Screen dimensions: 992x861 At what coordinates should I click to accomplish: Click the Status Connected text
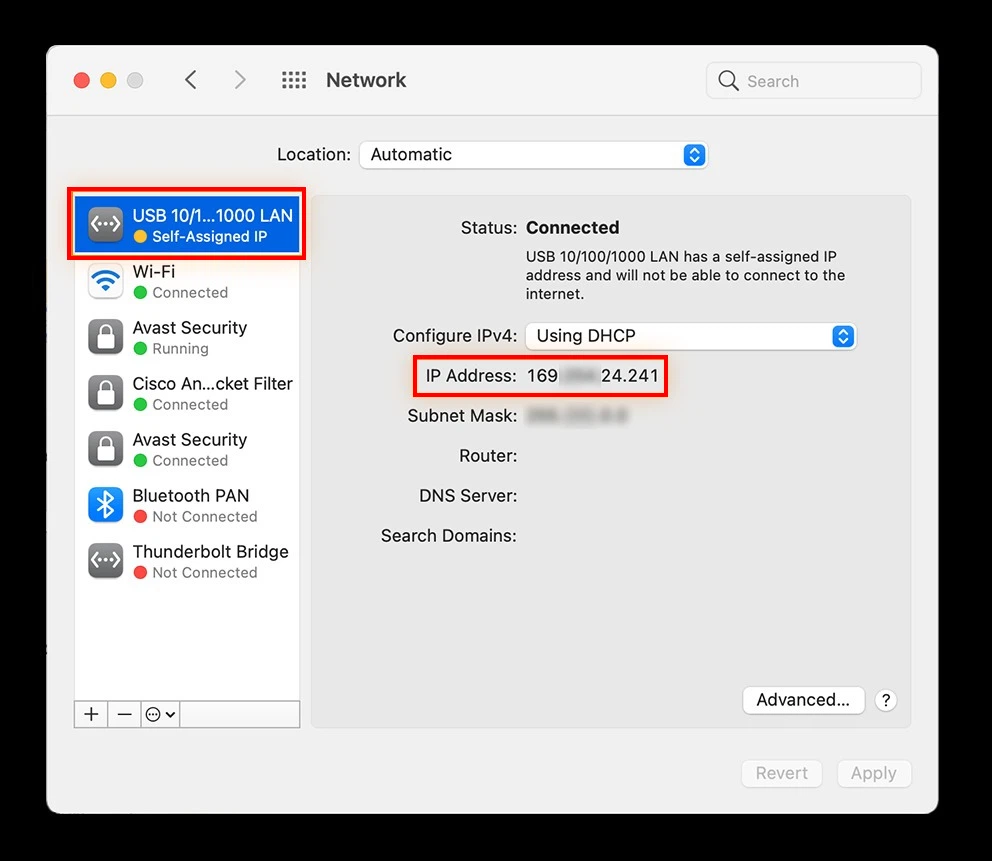(x=573, y=228)
